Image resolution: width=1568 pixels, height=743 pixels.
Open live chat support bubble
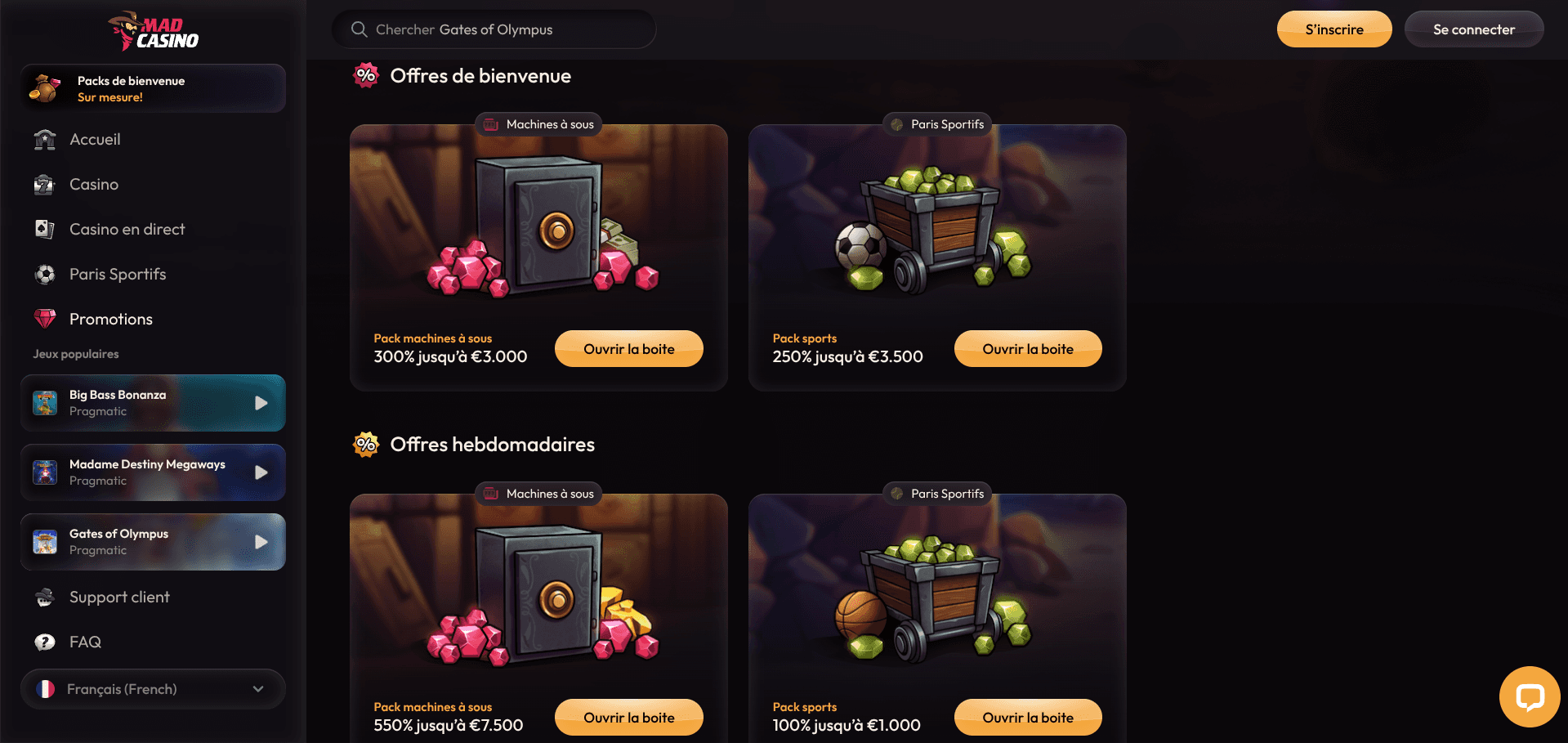(1529, 696)
